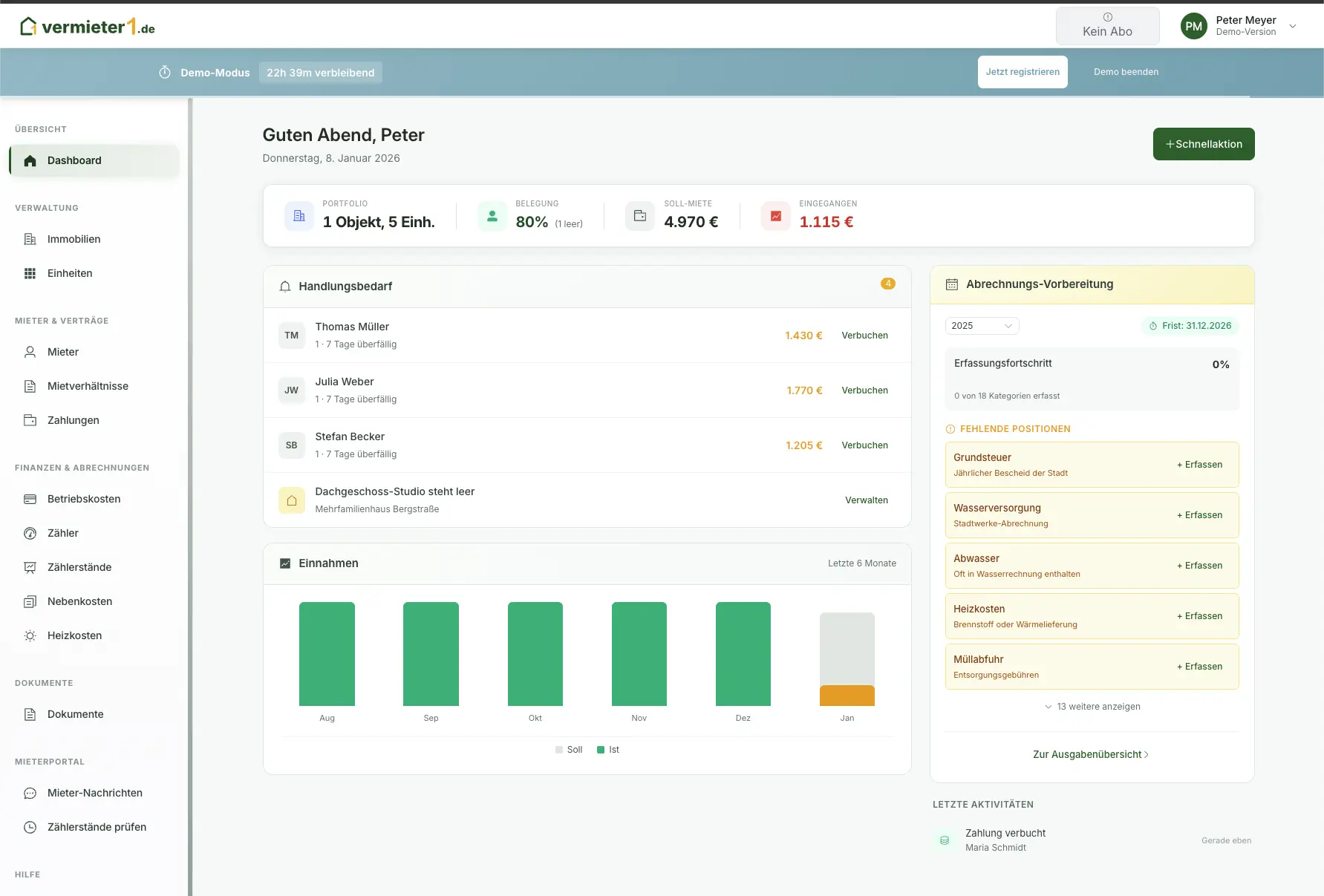Click the orange January bar in chart
The image size is (1324, 896).
coord(847,696)
